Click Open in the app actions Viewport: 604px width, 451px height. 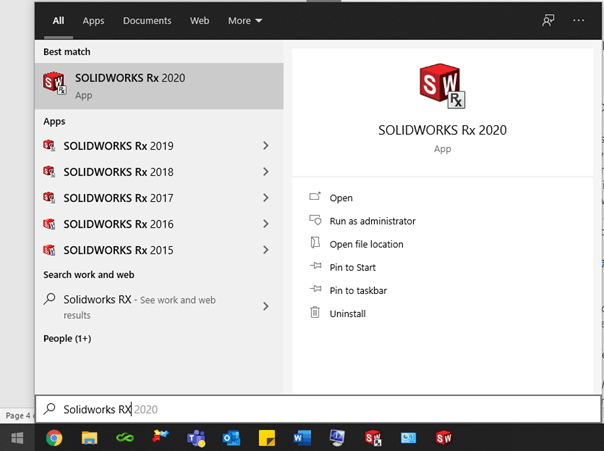pyautogui.click(x=341, y=198)
